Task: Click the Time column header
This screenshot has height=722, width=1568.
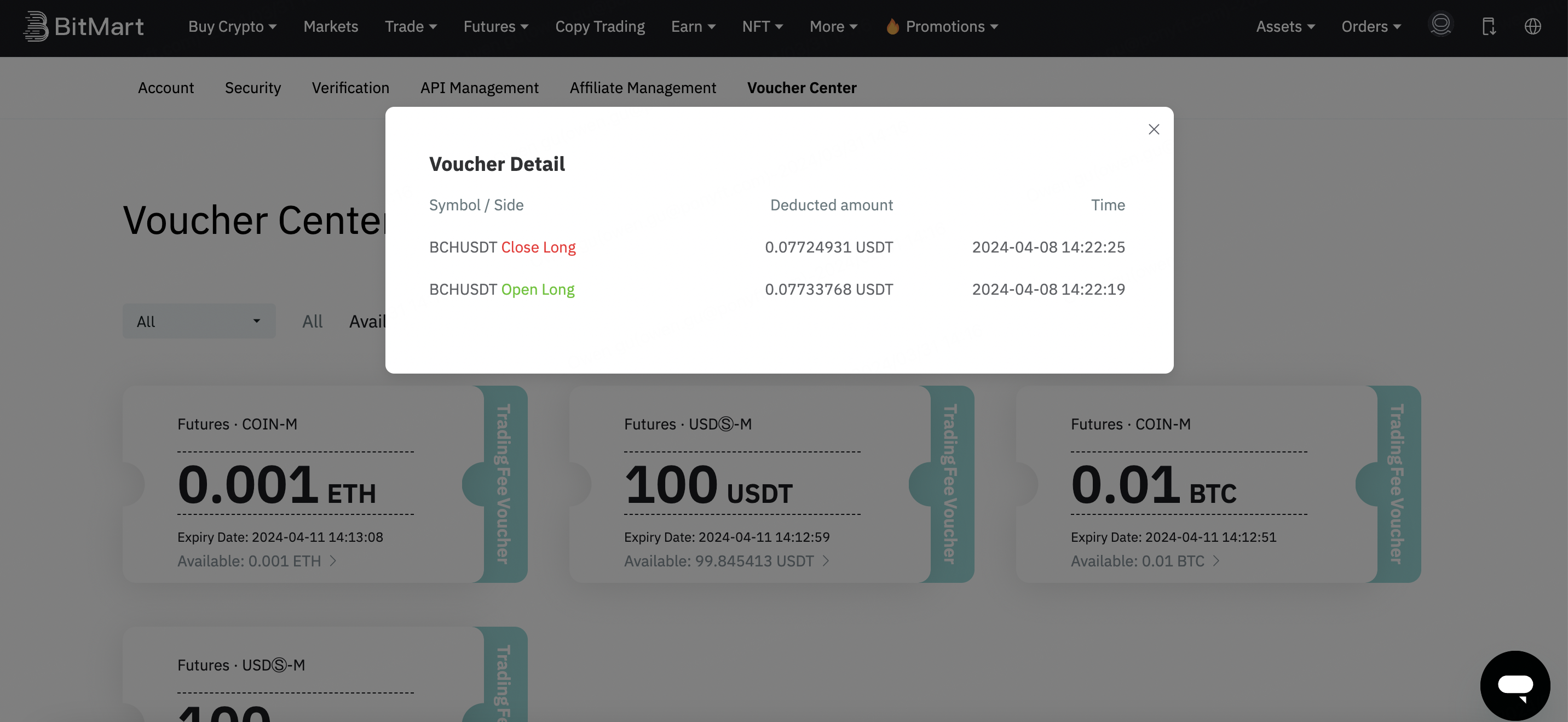Action: tap(1108, 205)
